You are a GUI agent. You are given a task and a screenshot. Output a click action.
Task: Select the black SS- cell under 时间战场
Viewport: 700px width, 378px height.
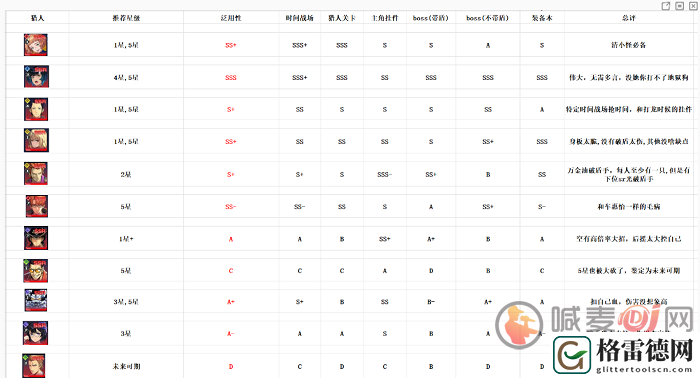coord(300,207)
